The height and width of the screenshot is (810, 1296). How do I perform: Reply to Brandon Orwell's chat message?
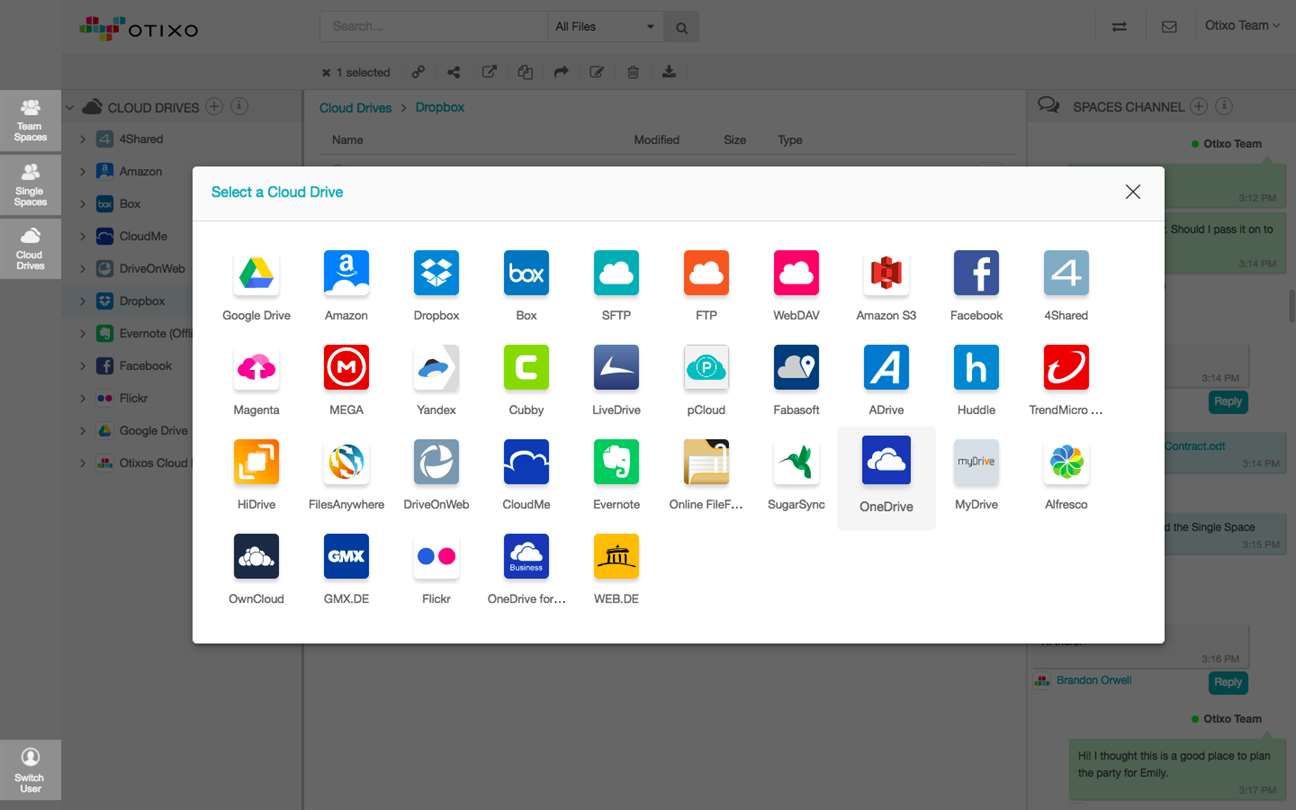1228,682
